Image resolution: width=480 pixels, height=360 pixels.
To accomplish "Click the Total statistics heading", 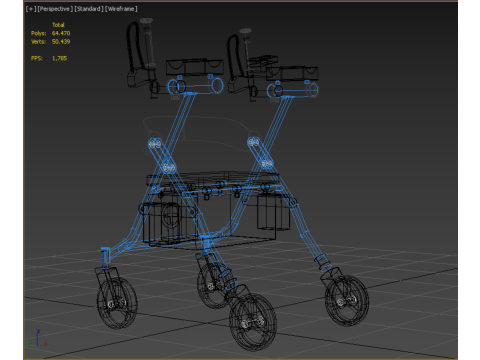I will (58, 25).
